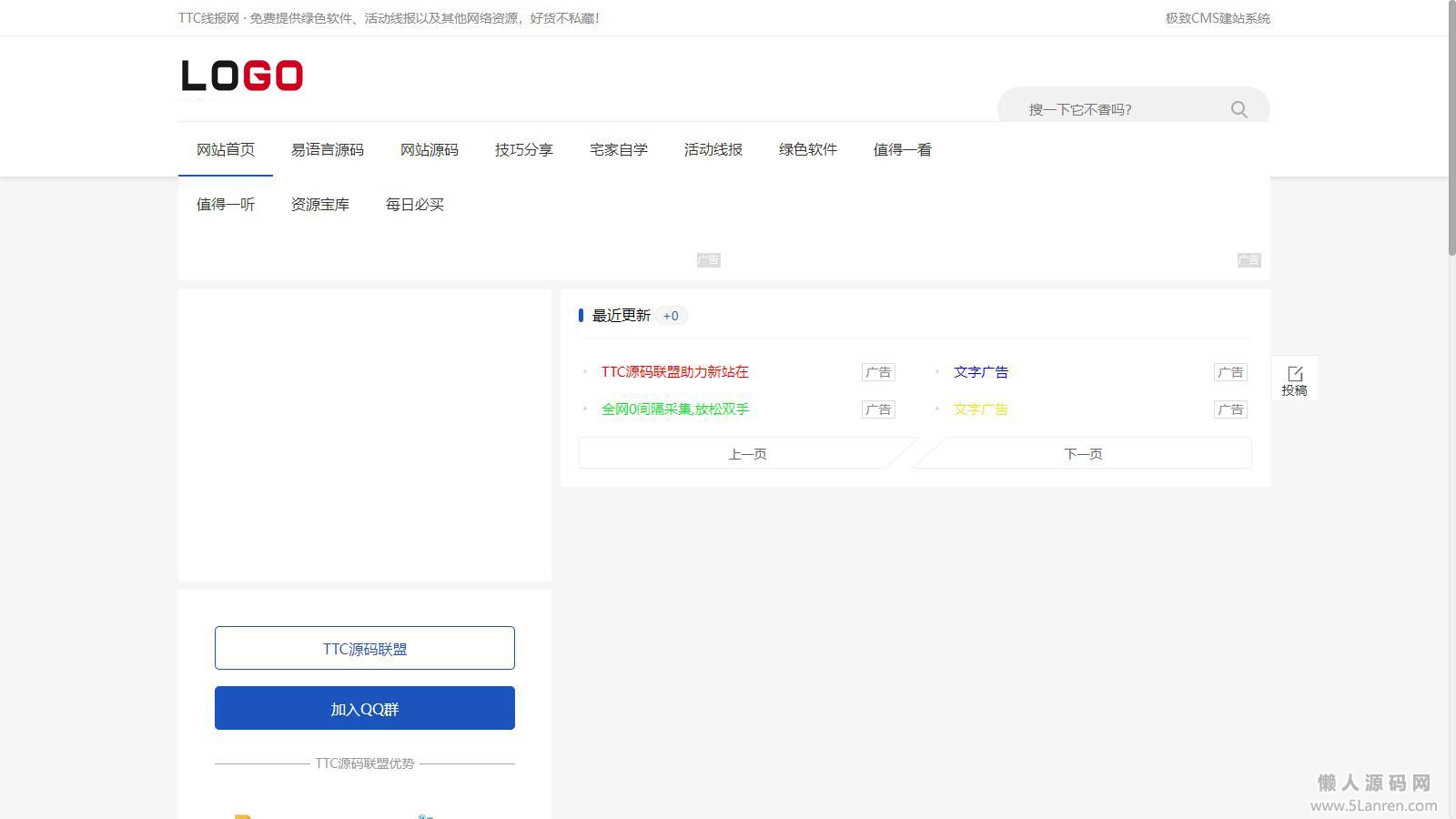Go to 易语言源码 menu item
Viewport: 1456px width, 819px height.
click(328, 150)
